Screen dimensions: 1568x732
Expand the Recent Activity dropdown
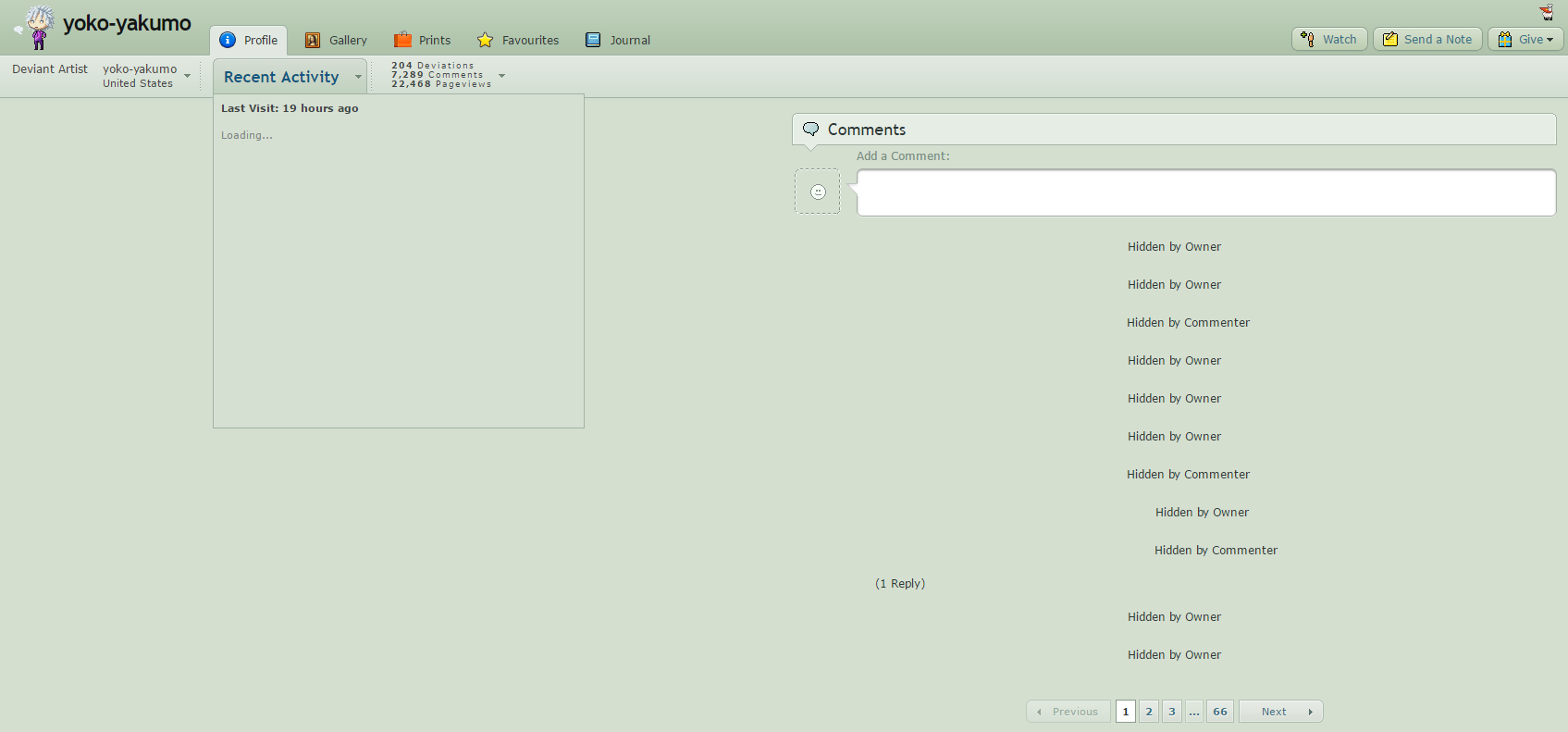pyautogui.click(x=290, y=77)
